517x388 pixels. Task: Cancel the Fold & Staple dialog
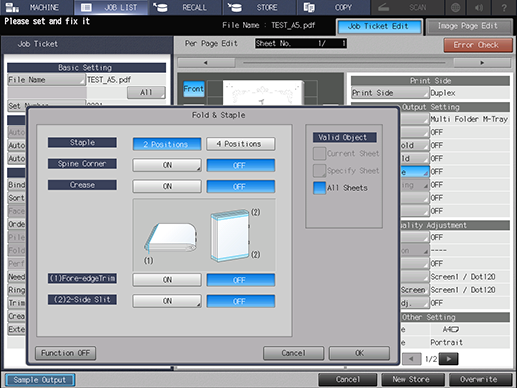[293, 353]
